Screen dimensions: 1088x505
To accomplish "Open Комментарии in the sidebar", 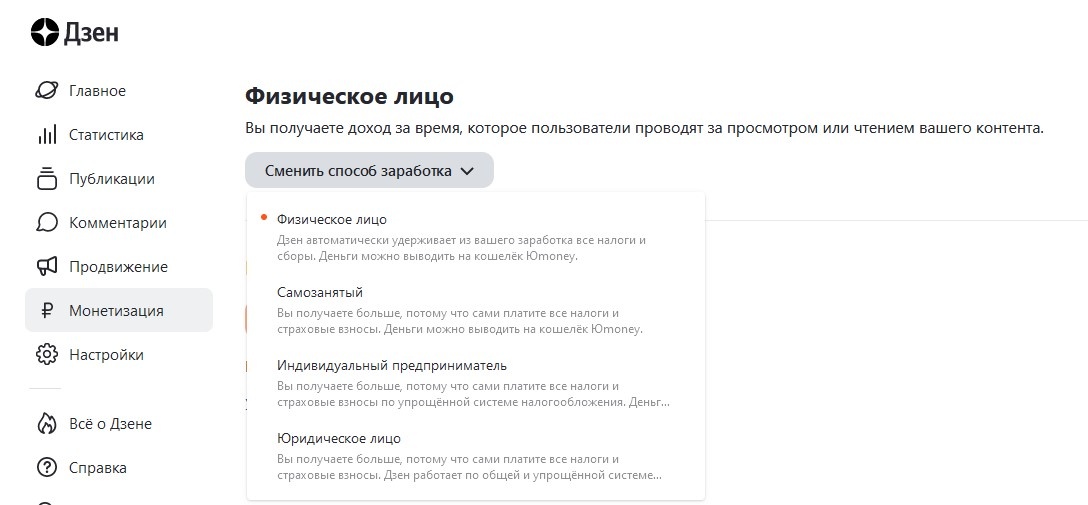I will (119, 223).
